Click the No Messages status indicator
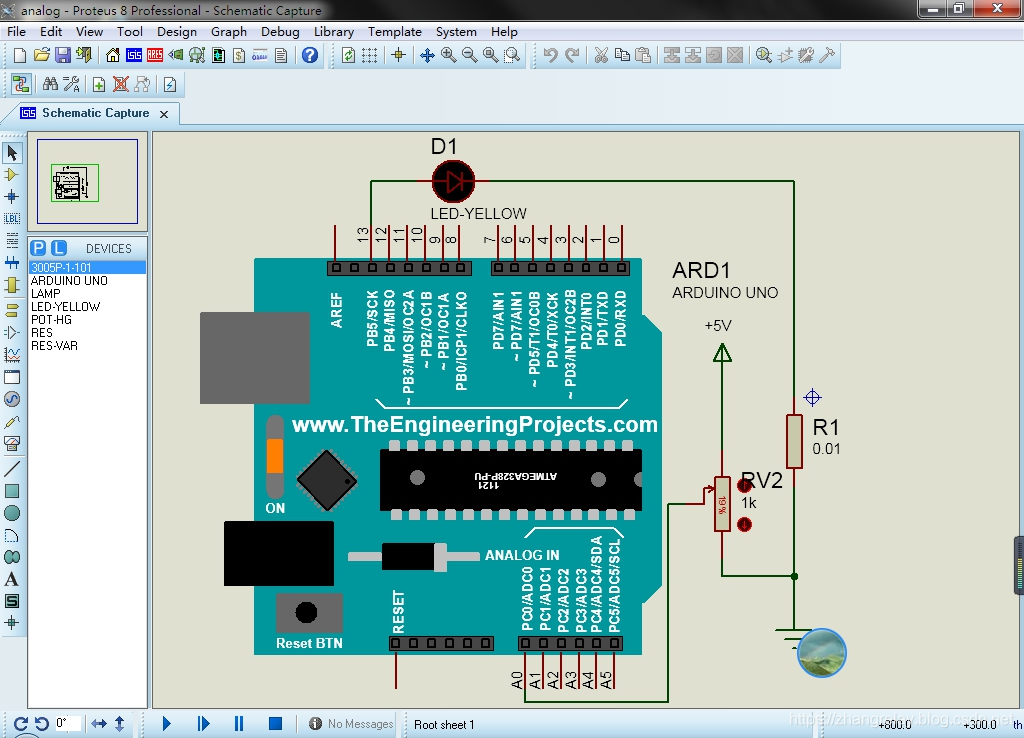 point(351,724)
